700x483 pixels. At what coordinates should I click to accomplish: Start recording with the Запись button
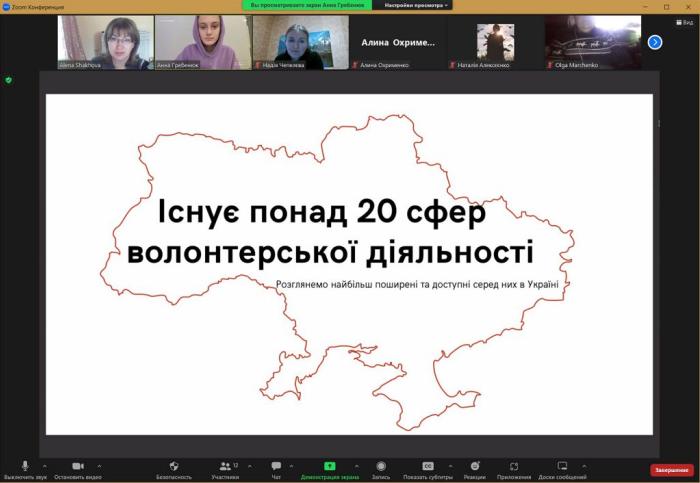click(x=381, y=467)
